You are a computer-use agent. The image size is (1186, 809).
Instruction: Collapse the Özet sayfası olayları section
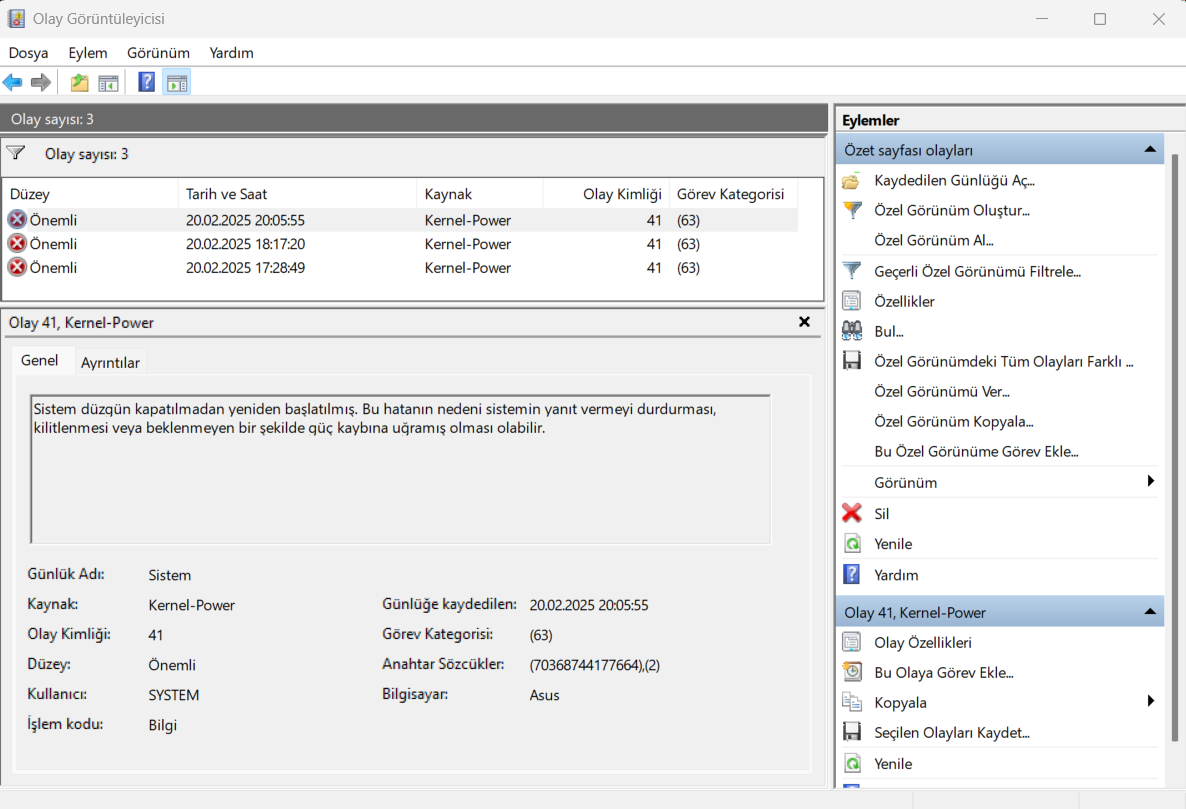point(1150,150)
